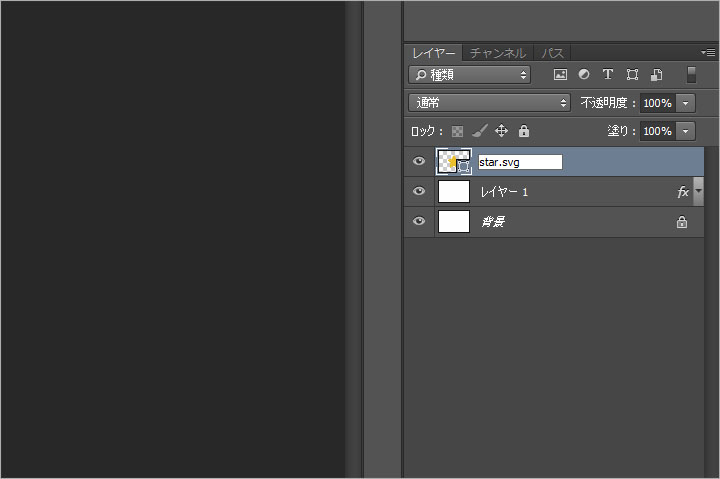720x479 pixels.
Task: Hide the 背景 layer
Action: click(418, 221)
